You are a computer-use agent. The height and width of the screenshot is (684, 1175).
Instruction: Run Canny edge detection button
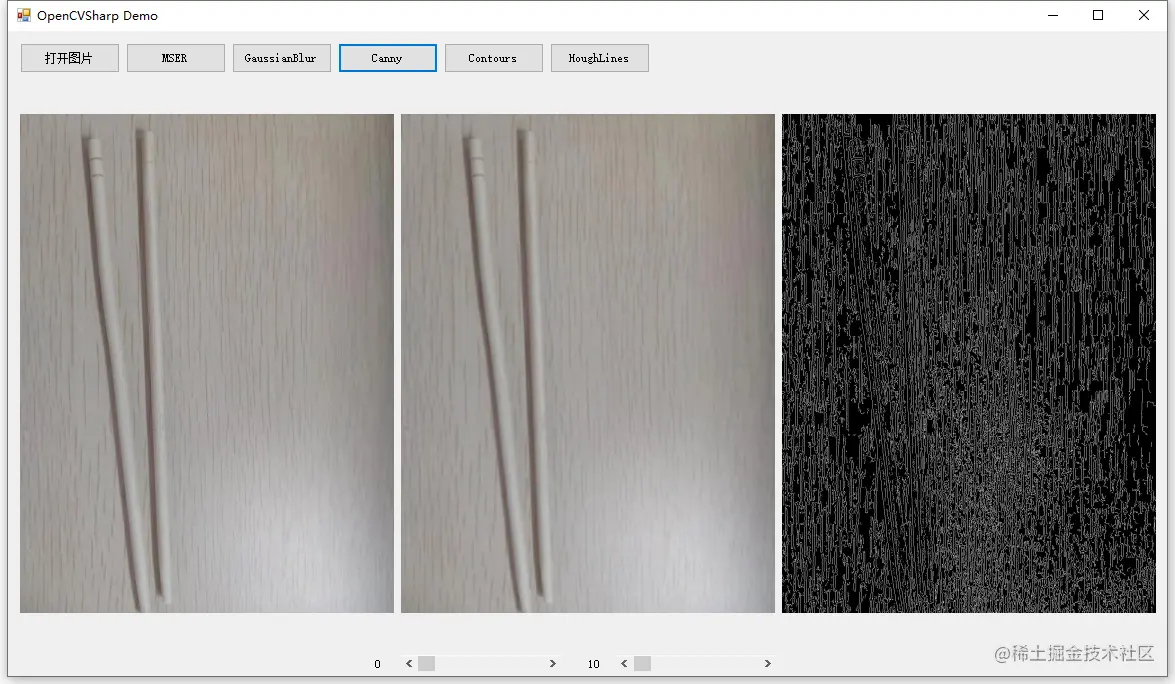click(x=387, y=58)
